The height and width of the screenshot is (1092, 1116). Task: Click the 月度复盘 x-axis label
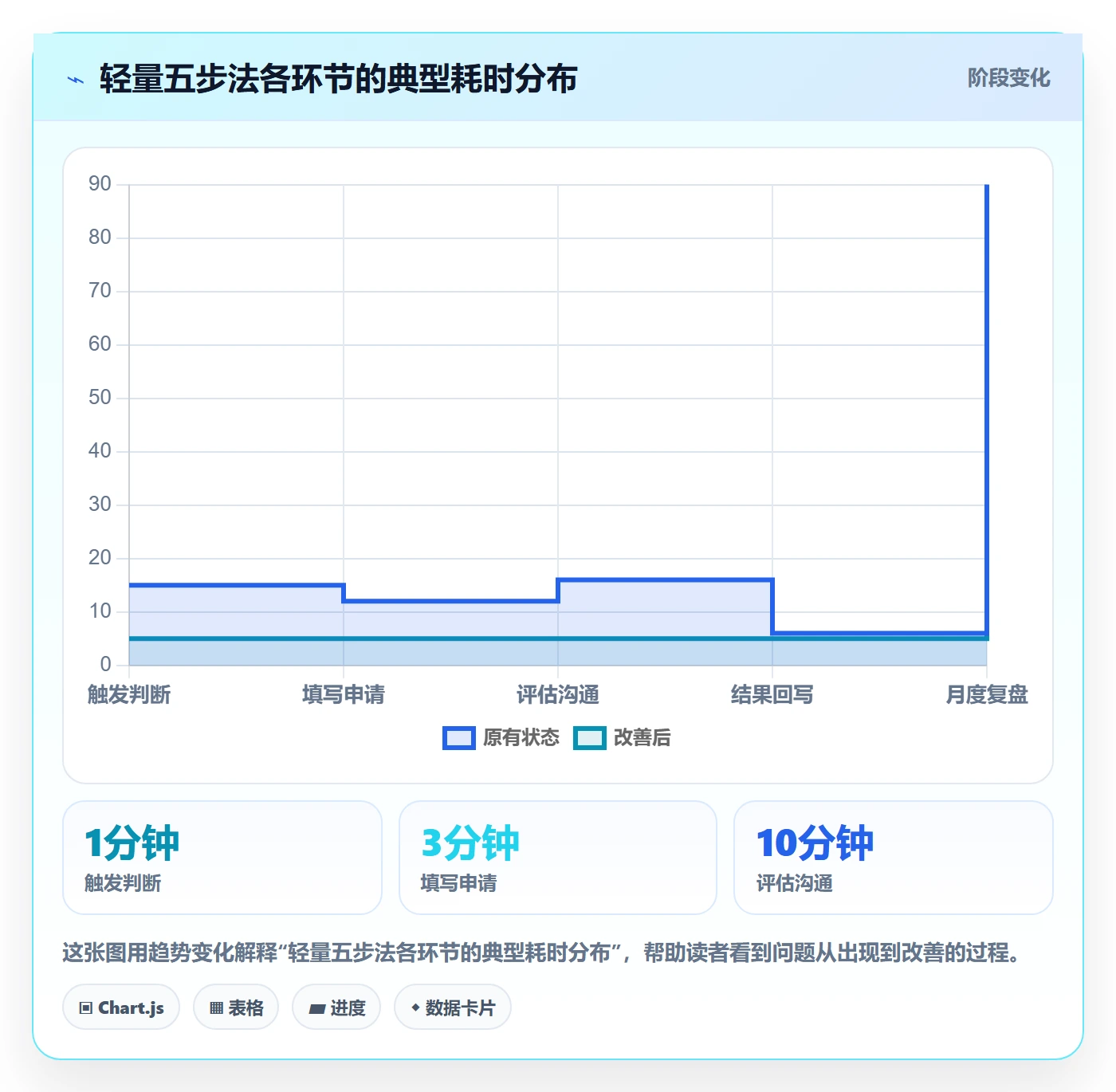click(987, 695)
